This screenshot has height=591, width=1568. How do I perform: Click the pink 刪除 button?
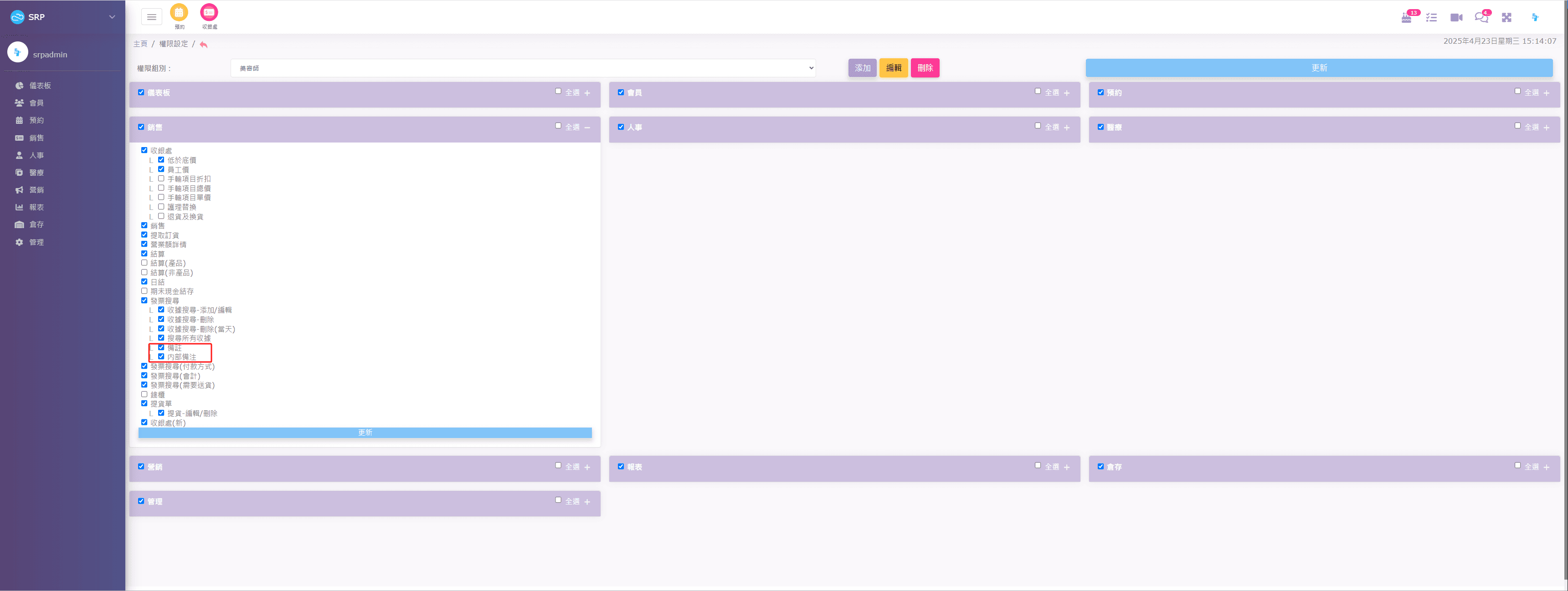click(925, 68)
